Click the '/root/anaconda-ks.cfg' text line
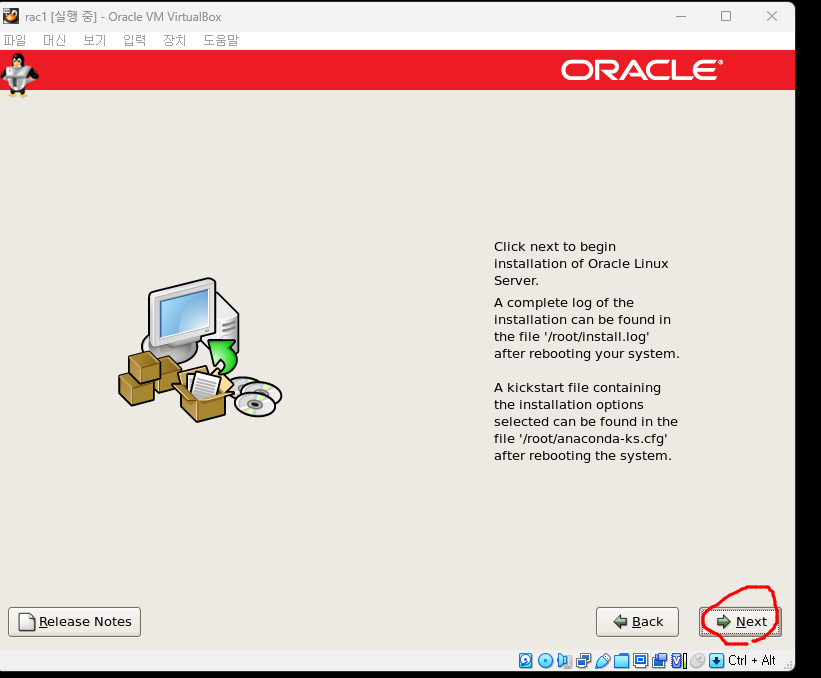This screenshot has width=821, height=678. coord(581,439)
